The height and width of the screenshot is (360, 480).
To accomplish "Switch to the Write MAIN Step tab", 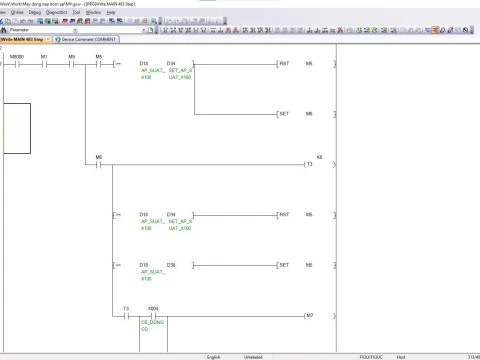I will [x=22, y=39].
